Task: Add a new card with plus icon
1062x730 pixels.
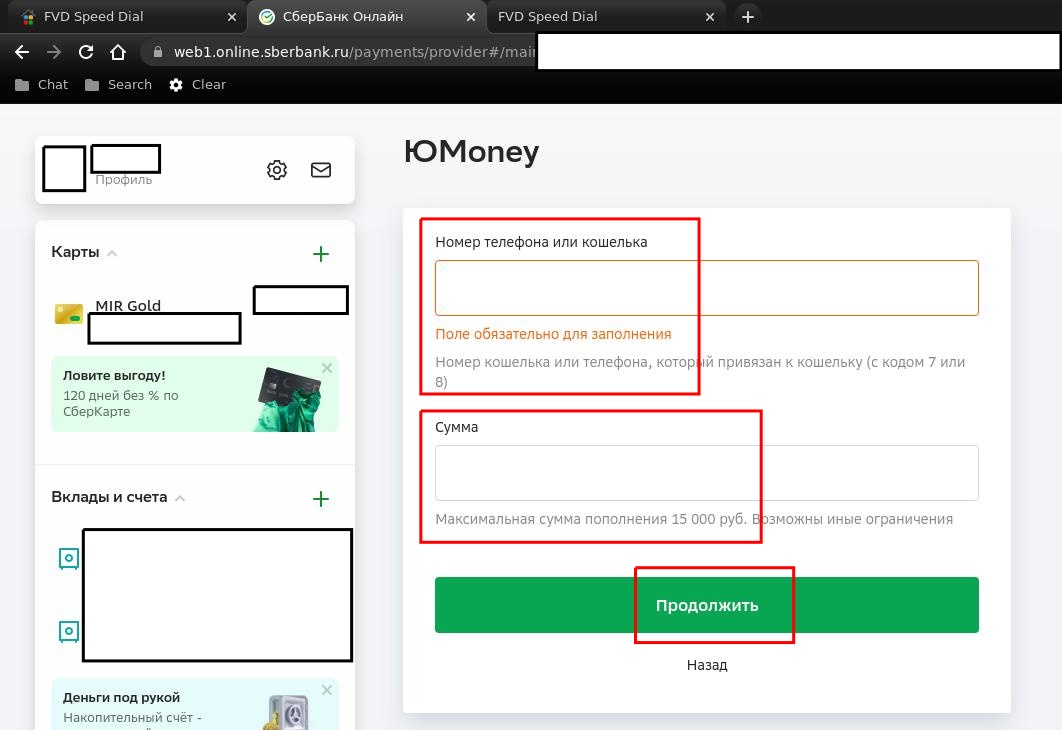Action: (321, 254)
